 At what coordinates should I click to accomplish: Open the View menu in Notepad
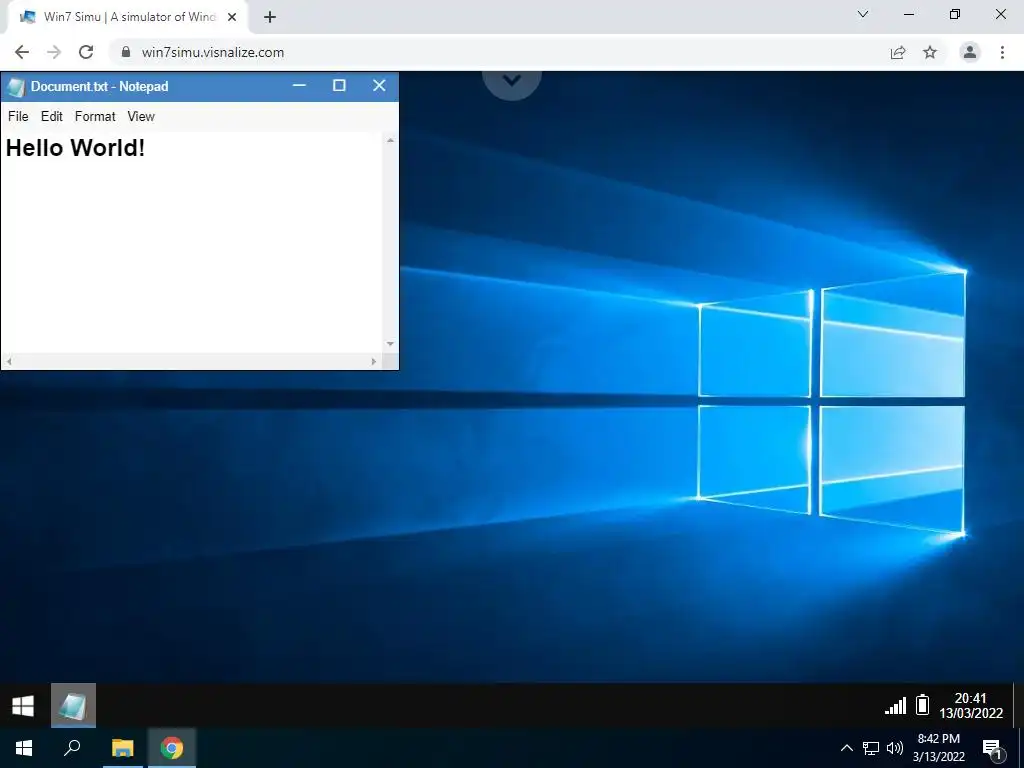[141, 116]
